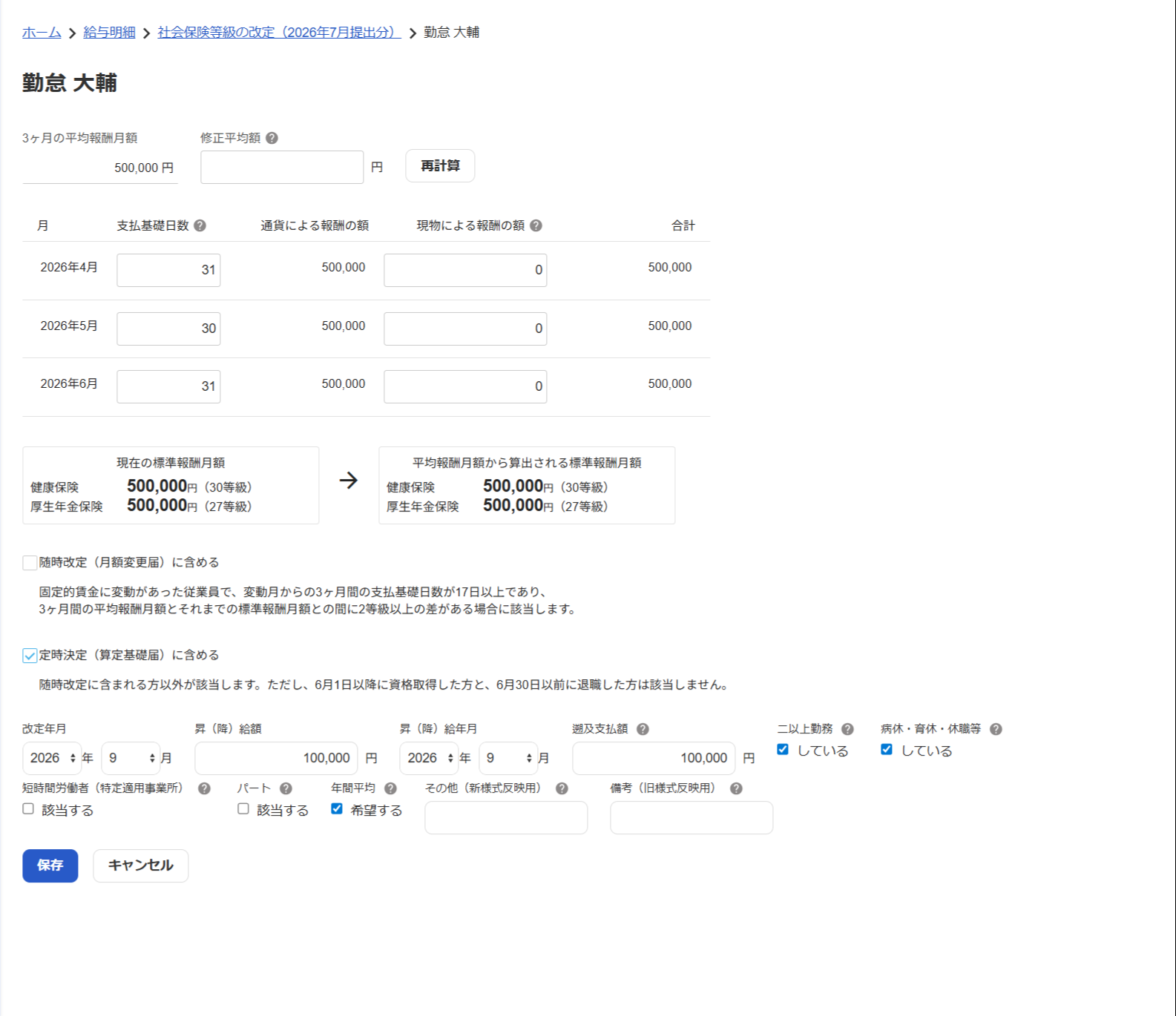Show help for 病休・育休・休職等

[x=996, y=729]
